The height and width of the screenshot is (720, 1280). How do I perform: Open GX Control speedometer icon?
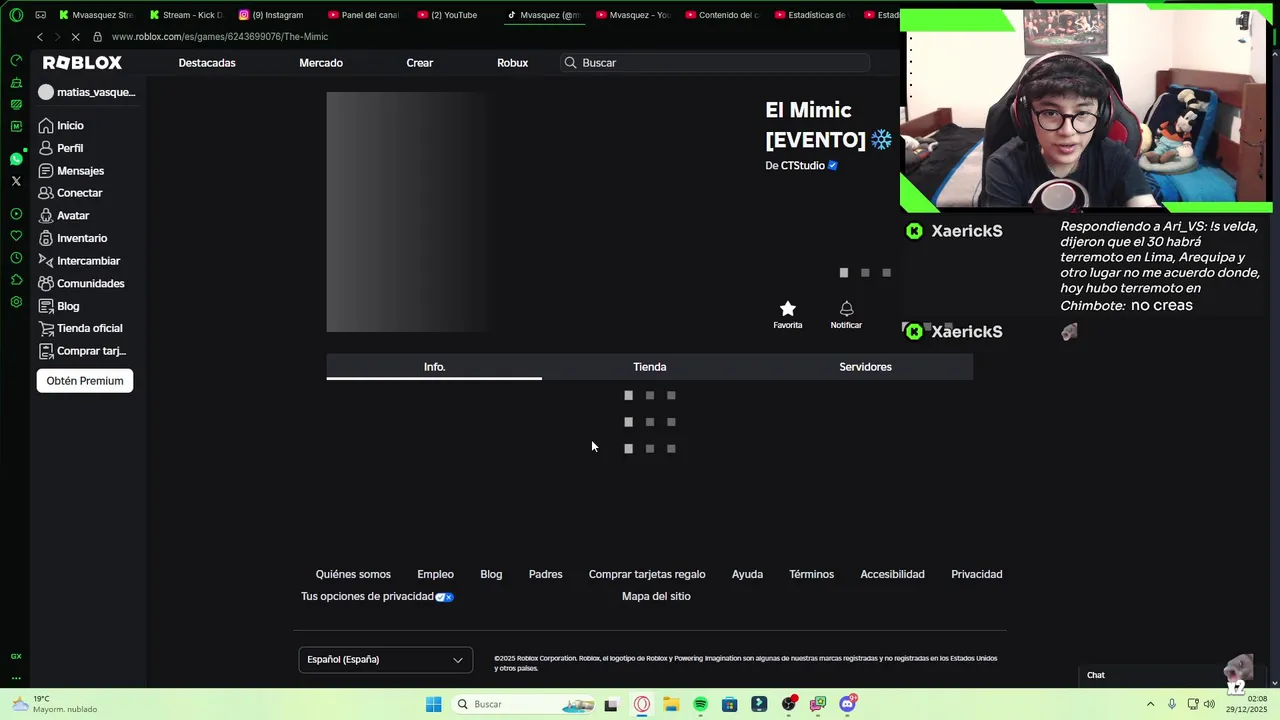point(16,60)
